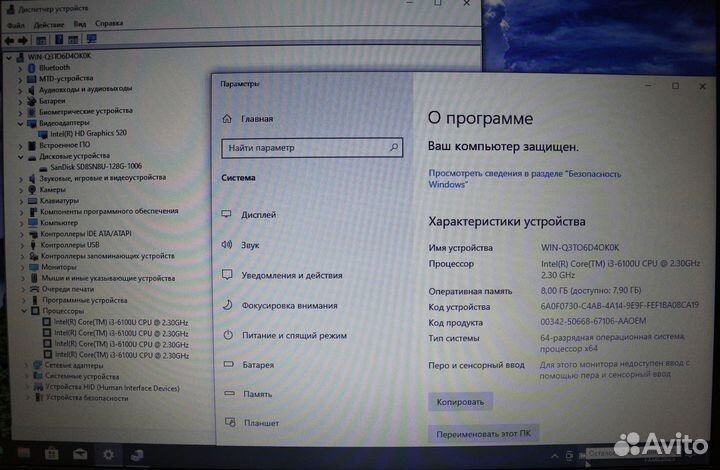This screenshot has height=470, width=720.
Task: Collapse the Видеоадаптеры category
Action: tap(20, 123)
